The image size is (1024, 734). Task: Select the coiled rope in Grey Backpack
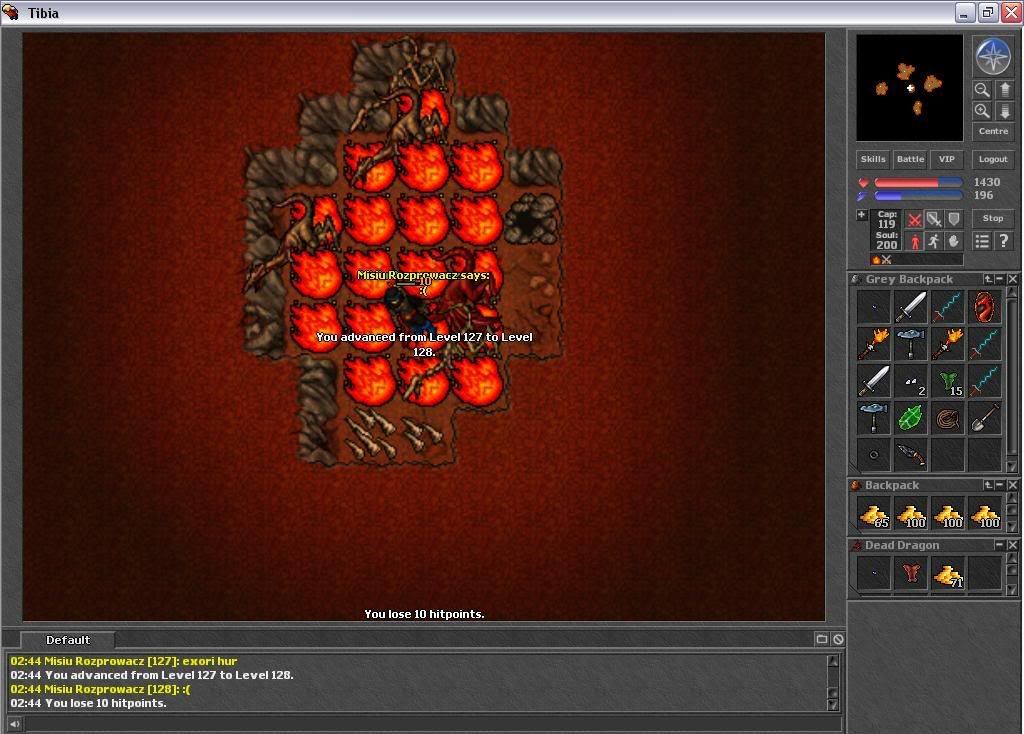click(x=948, y=418)
